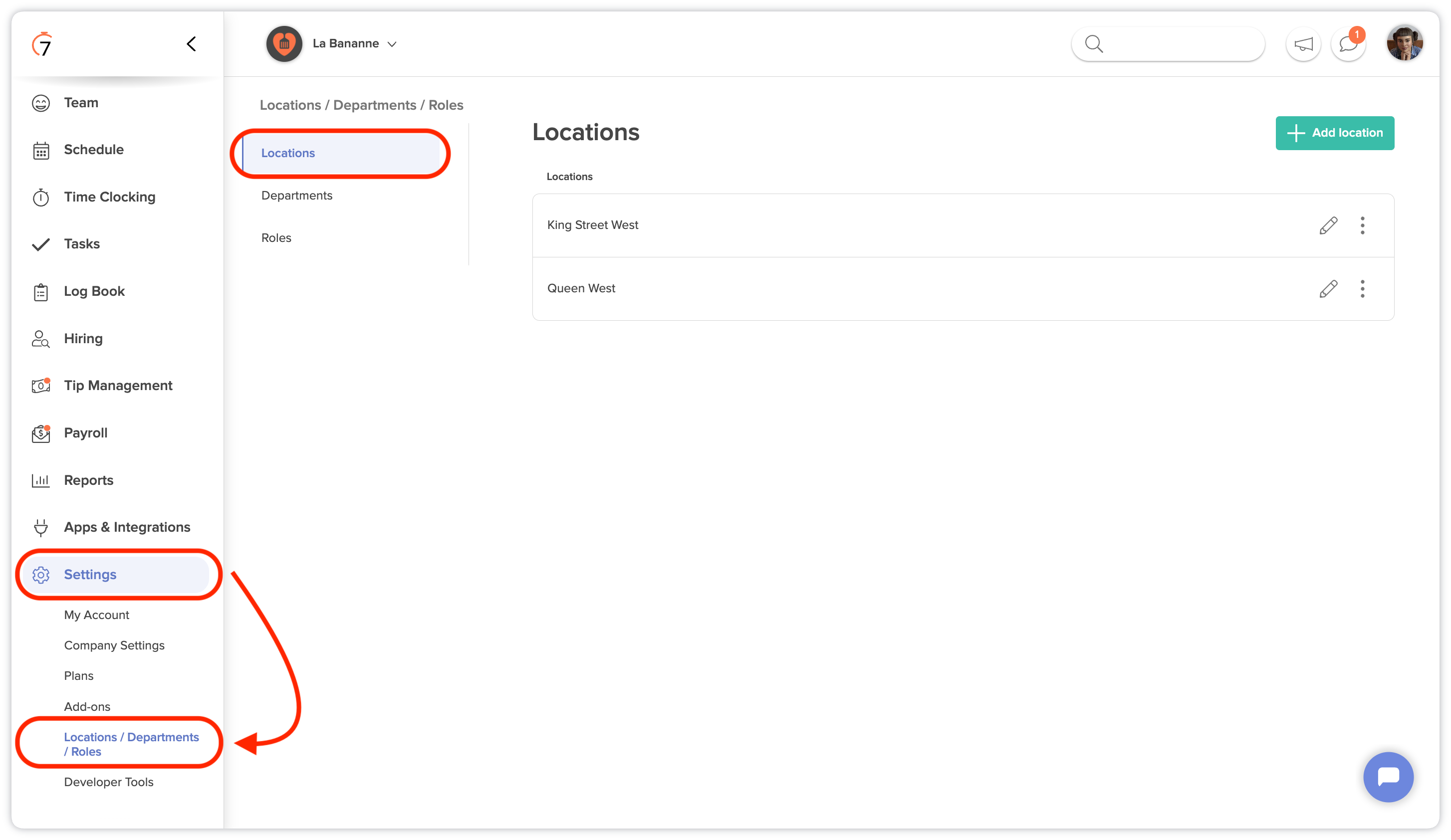
Task: Go to Tip Management in sidebar
Action: pyautogui.click(x=118, y=386)
